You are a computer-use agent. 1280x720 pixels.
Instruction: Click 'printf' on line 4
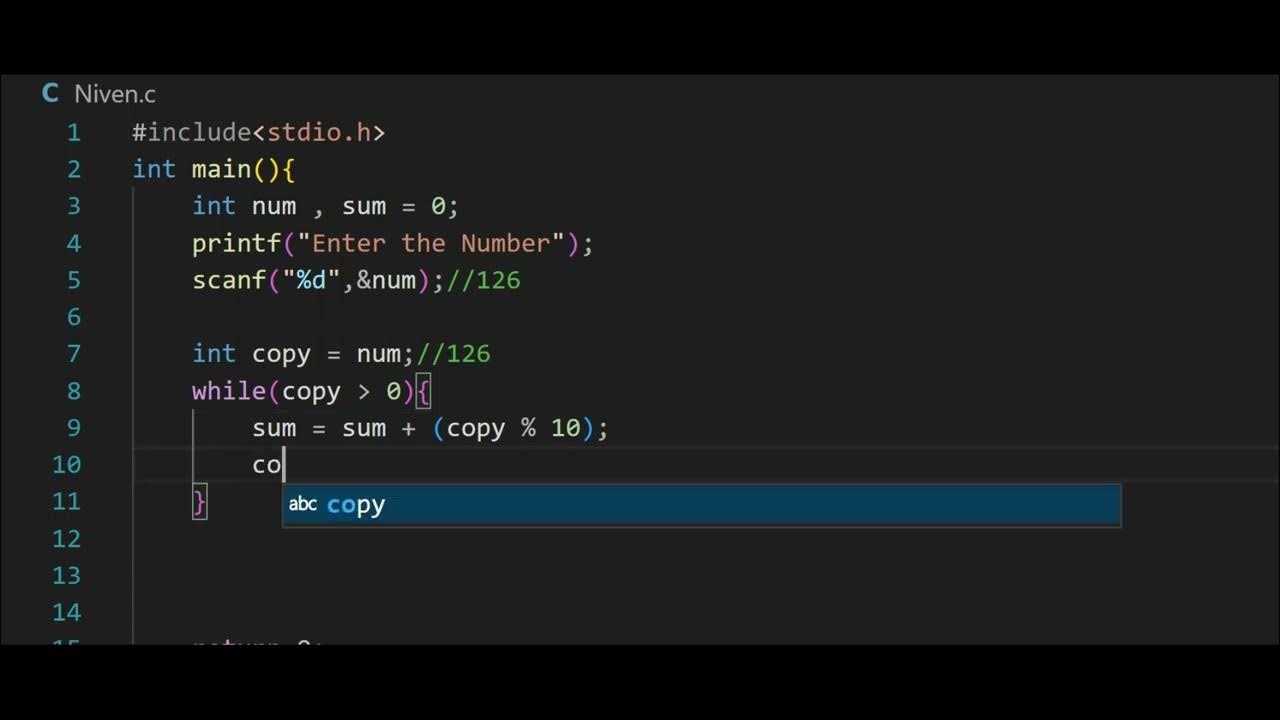237,243
